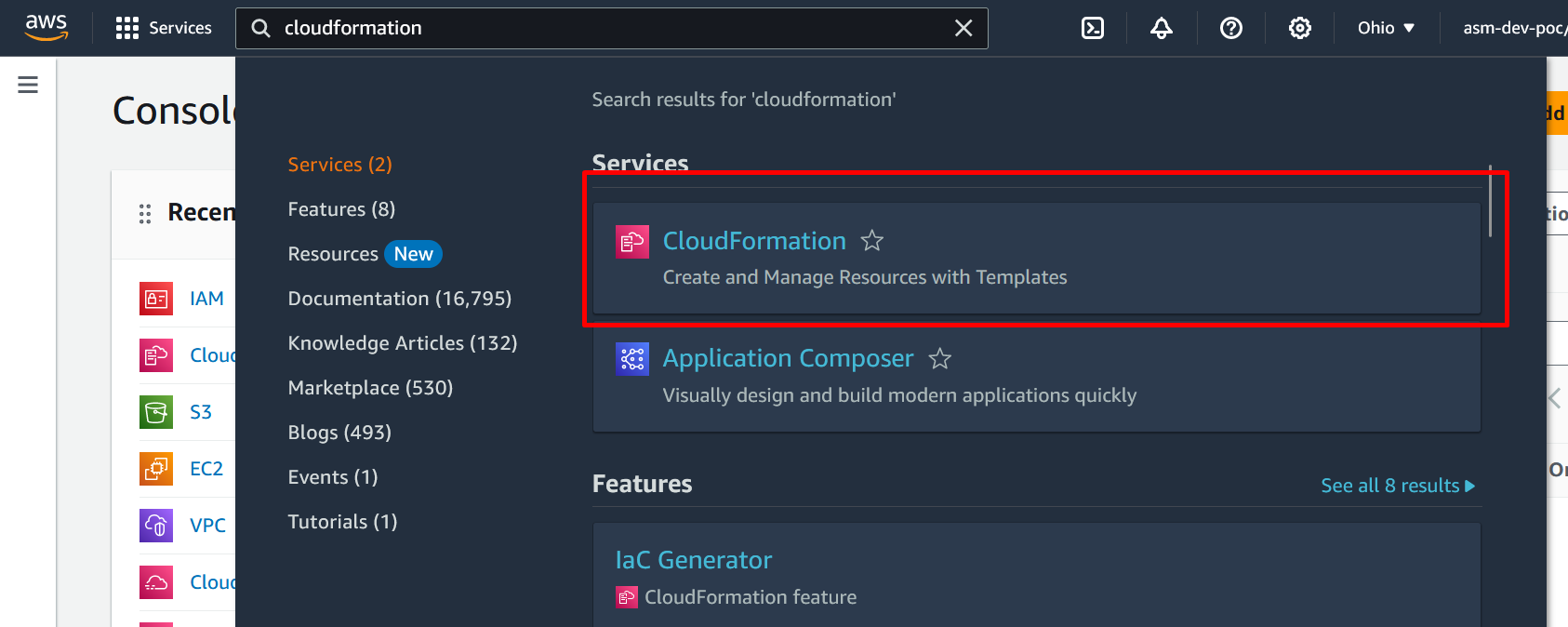
Task: Click the New badge beside Resources
Action: coord(414,254)
